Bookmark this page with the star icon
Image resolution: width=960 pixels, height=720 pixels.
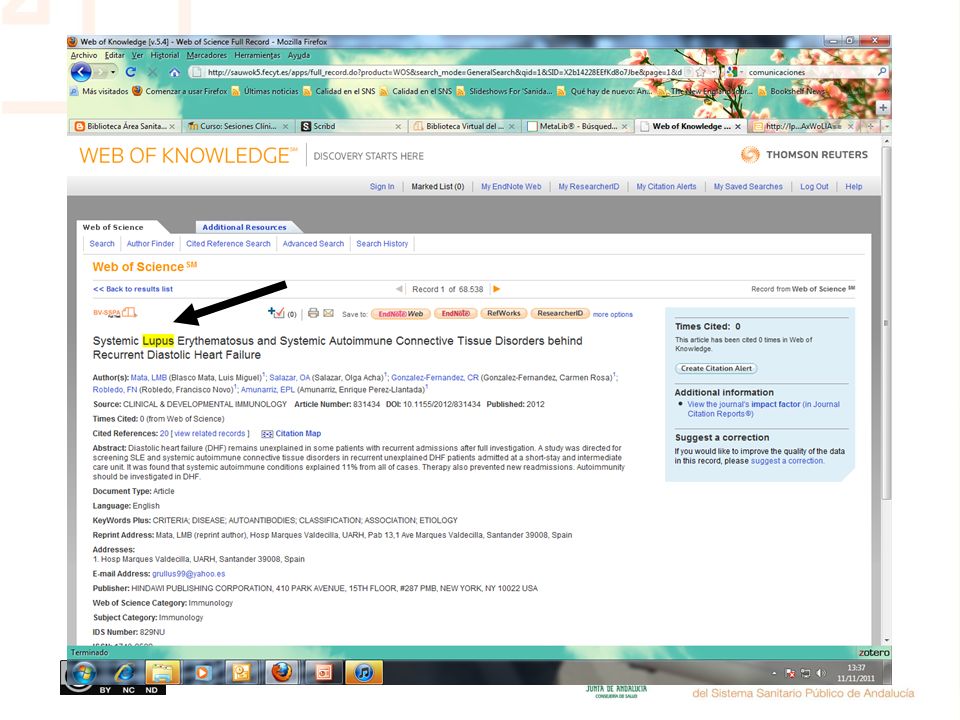(700, 72)
